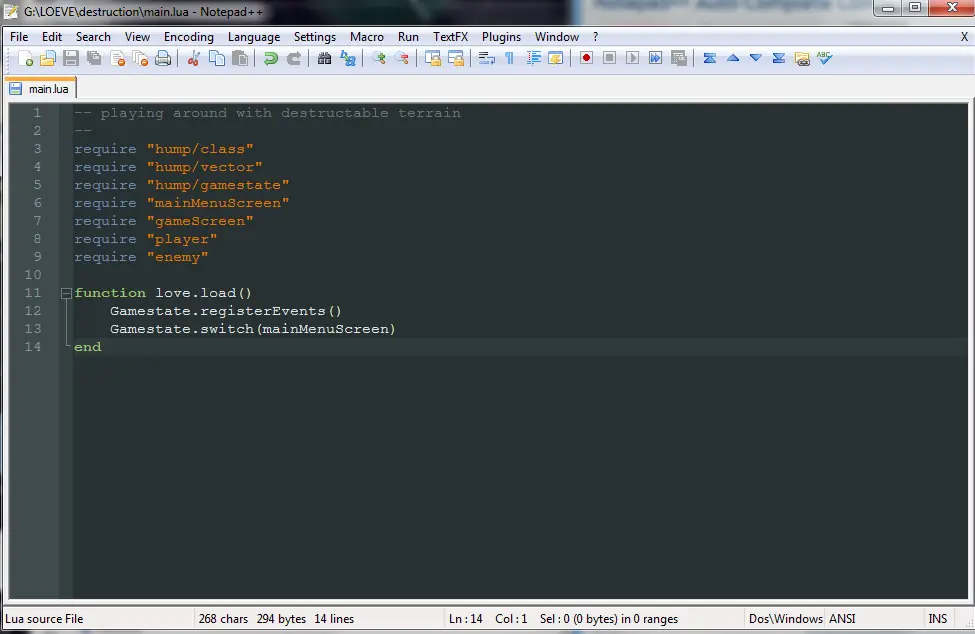
Task: Run macro multiple times icon
Action: 655,58
